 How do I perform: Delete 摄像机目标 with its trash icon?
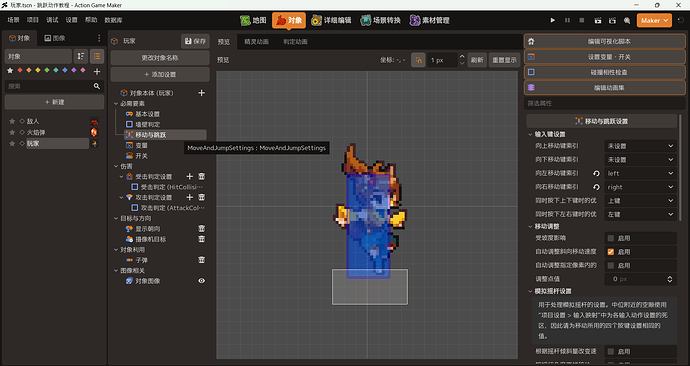202,239
